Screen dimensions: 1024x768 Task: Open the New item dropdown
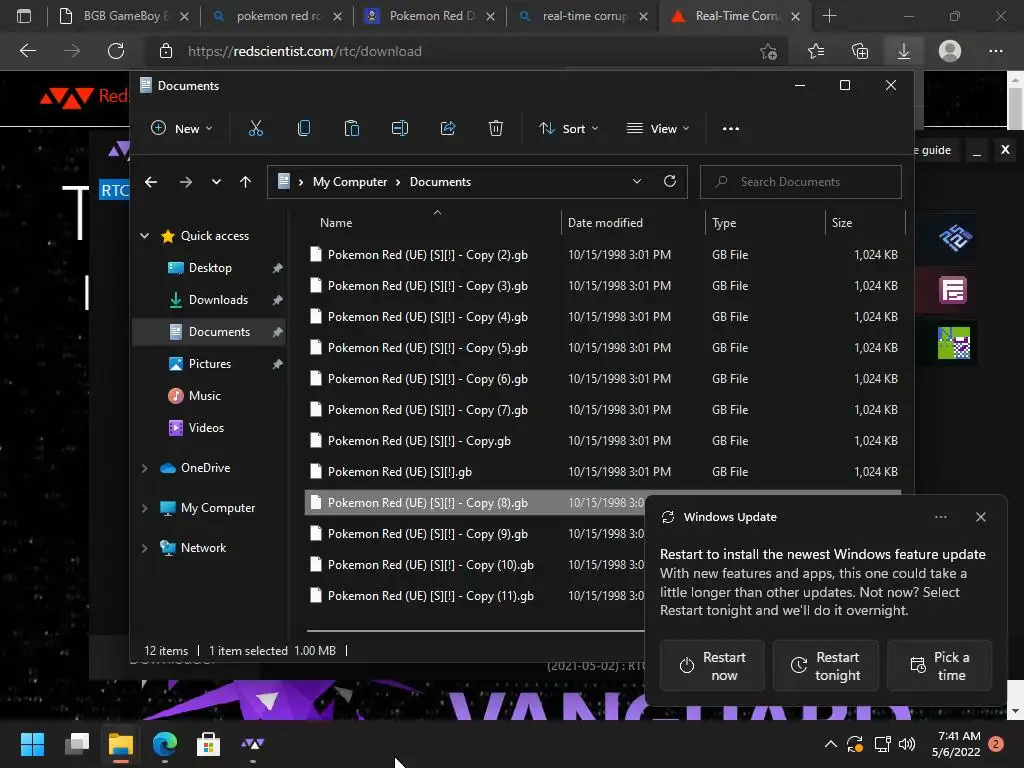(182, 129)
